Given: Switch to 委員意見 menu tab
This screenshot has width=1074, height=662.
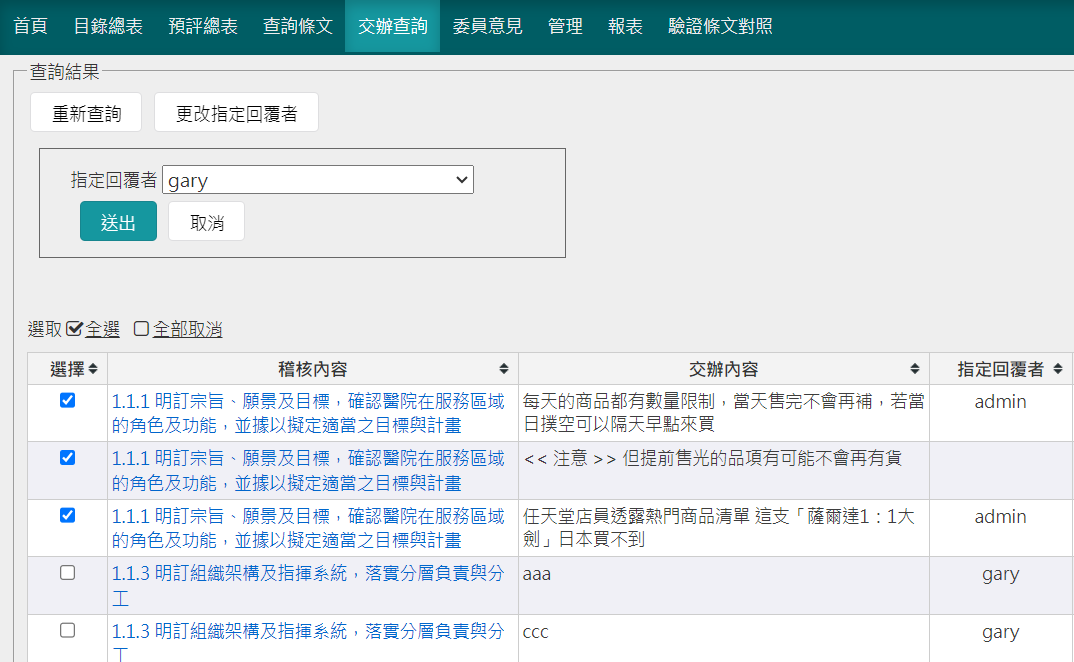Looking at the screenshot, I should click(x=487, y=26).
